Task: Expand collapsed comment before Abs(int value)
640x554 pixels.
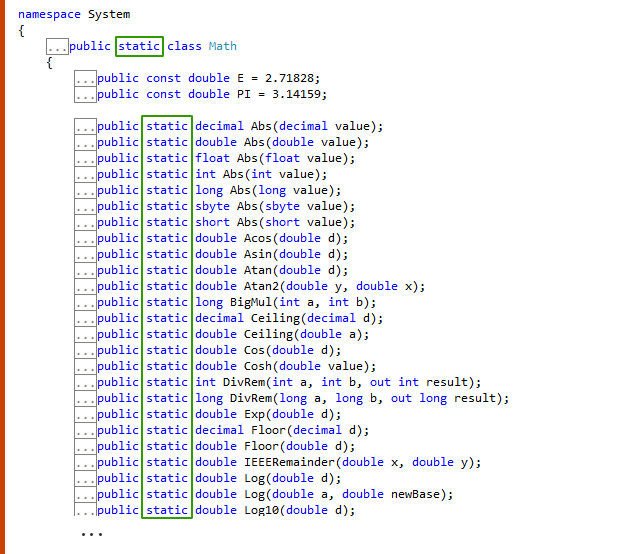Action: [85, 174]
